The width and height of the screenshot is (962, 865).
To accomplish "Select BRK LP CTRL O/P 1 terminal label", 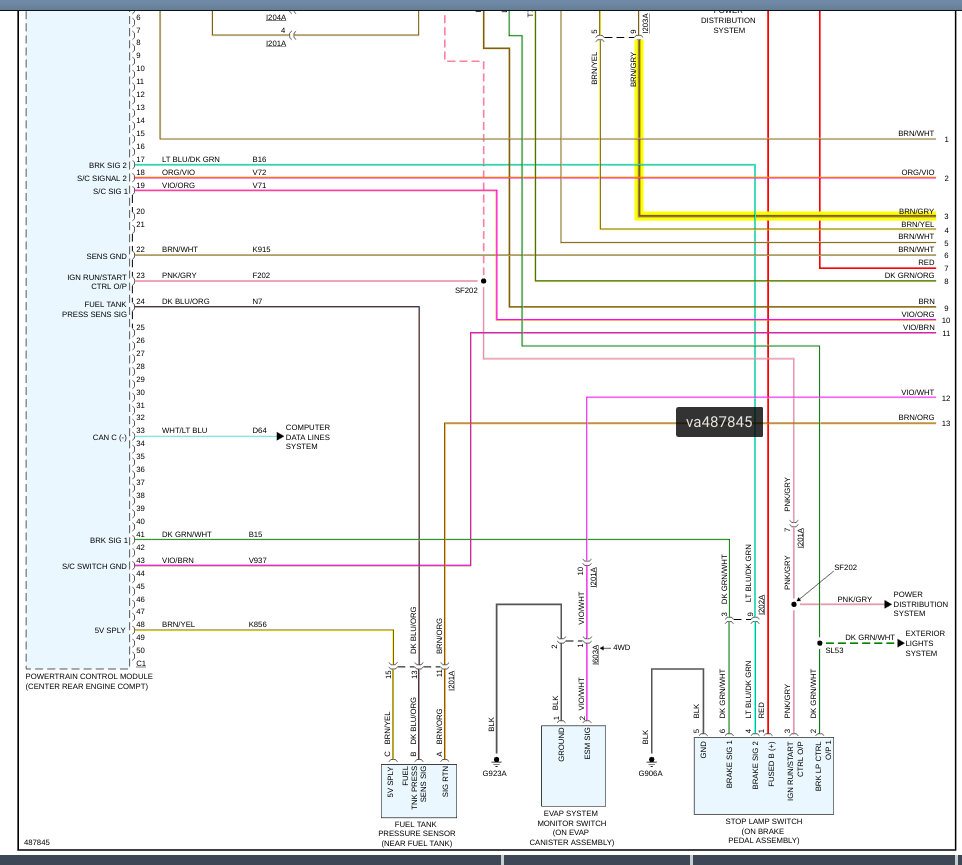I will tap(823, 766).
